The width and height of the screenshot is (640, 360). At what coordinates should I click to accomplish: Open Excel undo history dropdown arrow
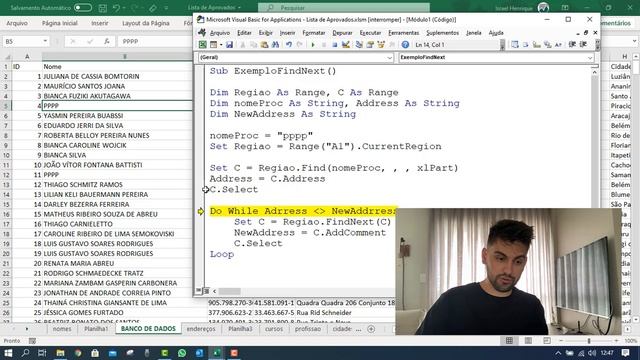pos(124,8)
